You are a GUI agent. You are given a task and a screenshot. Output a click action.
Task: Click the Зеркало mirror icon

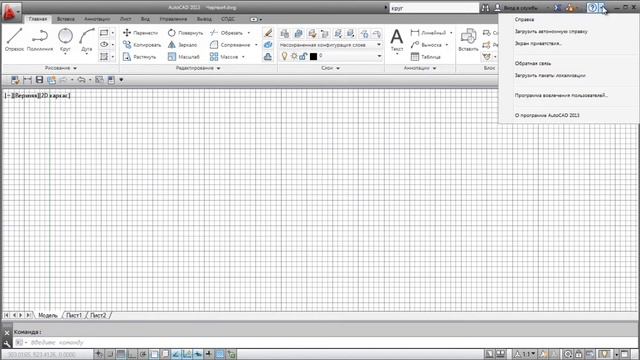click(x=171, y=44)
